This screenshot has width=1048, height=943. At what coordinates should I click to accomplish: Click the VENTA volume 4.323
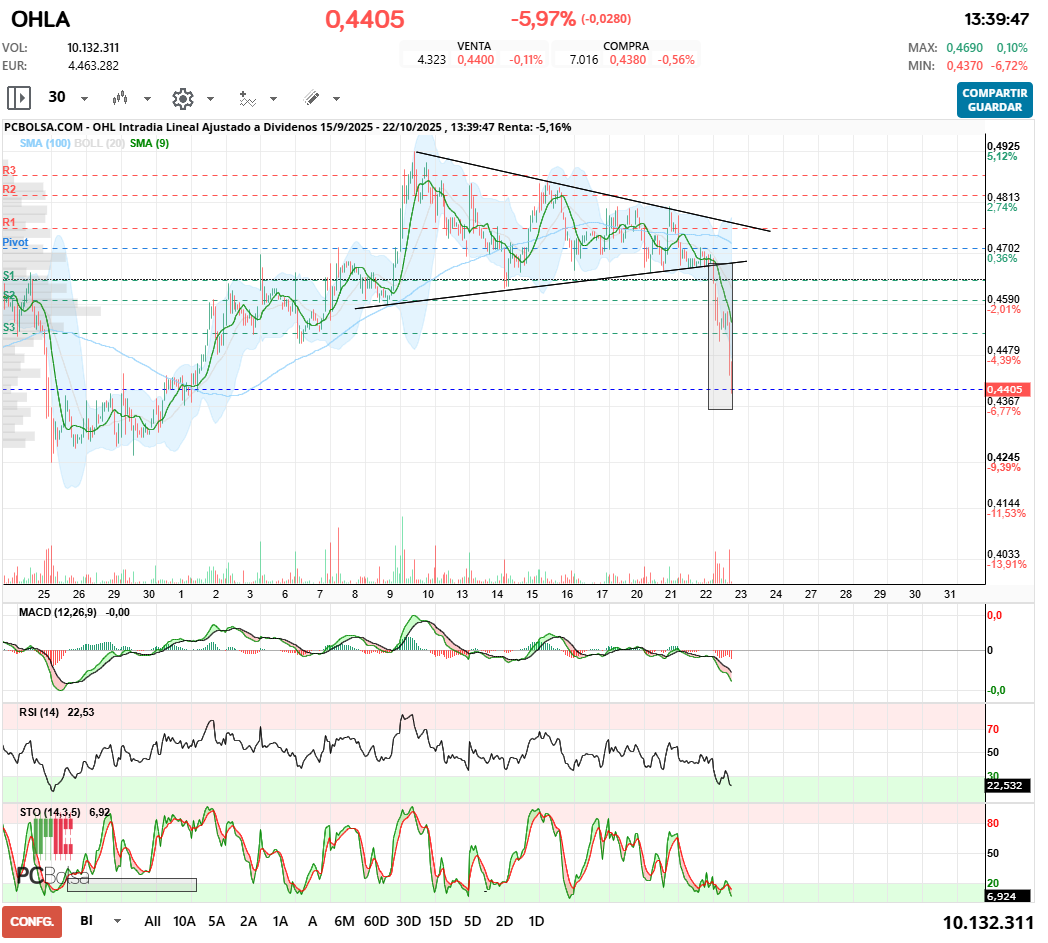click(432, 59)
